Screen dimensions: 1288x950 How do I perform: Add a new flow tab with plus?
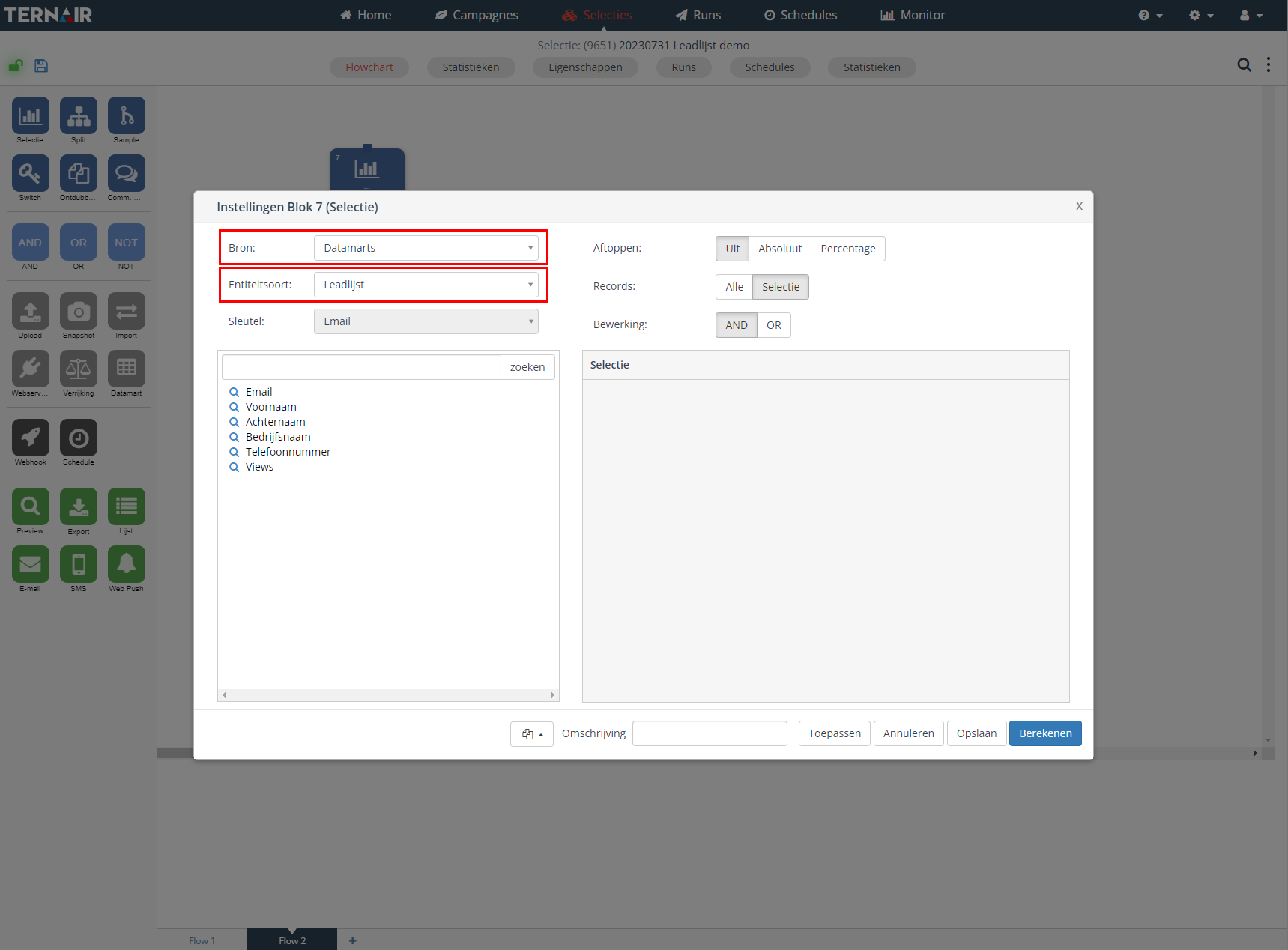pos(353,940)
